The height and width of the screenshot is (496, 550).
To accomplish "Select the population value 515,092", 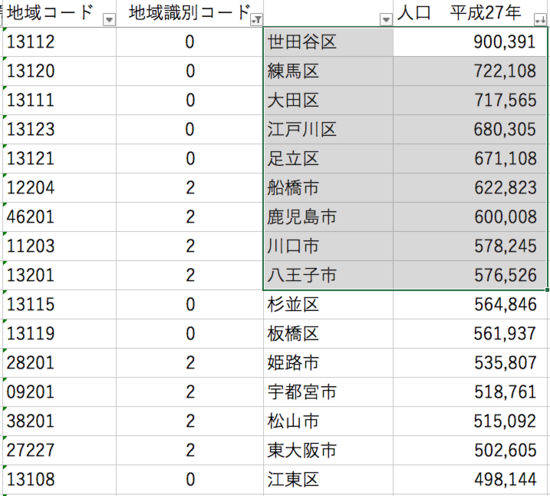I will click(470, 421).
